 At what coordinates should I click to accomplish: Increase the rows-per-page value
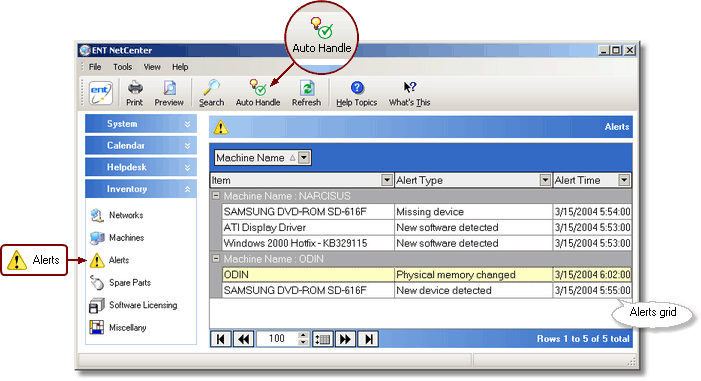[303, 335]
